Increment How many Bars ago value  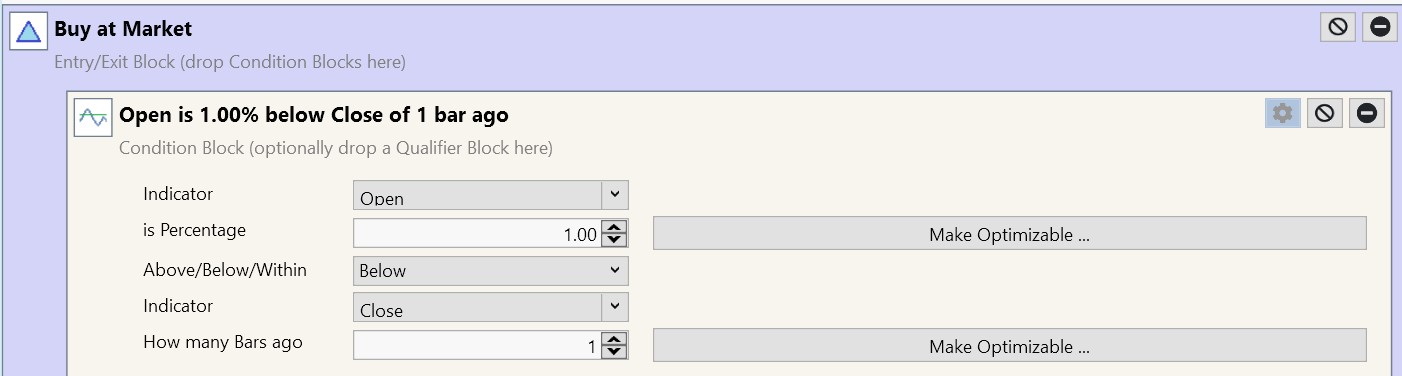[x=615, y=340]
